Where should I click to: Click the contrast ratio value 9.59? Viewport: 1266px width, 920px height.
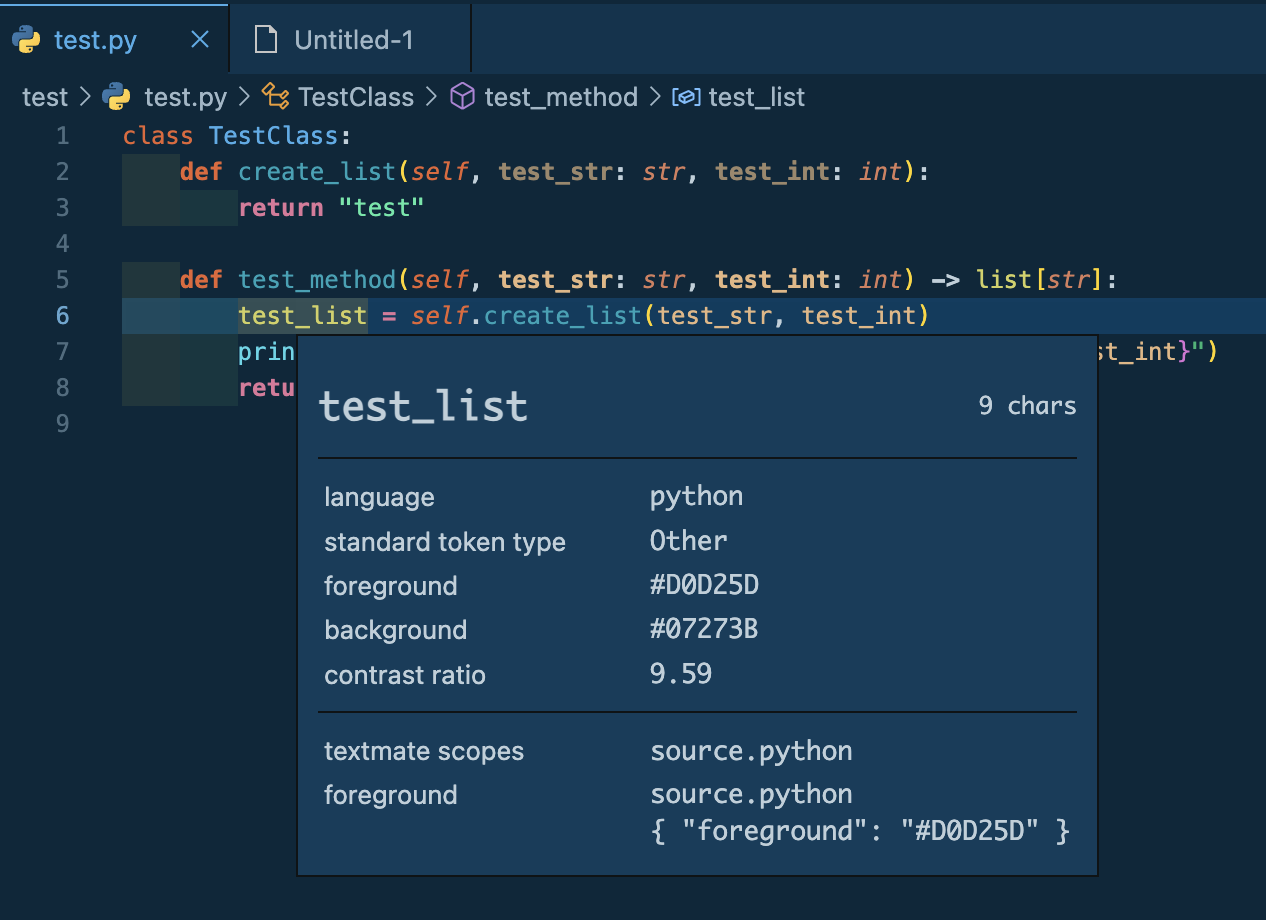point(681,673)
